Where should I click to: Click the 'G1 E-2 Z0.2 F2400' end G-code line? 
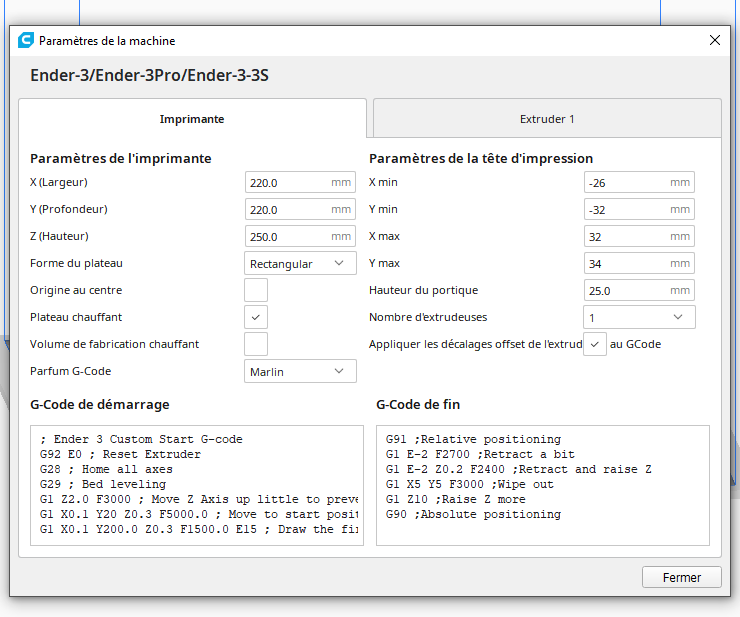(x=519, y=469)
